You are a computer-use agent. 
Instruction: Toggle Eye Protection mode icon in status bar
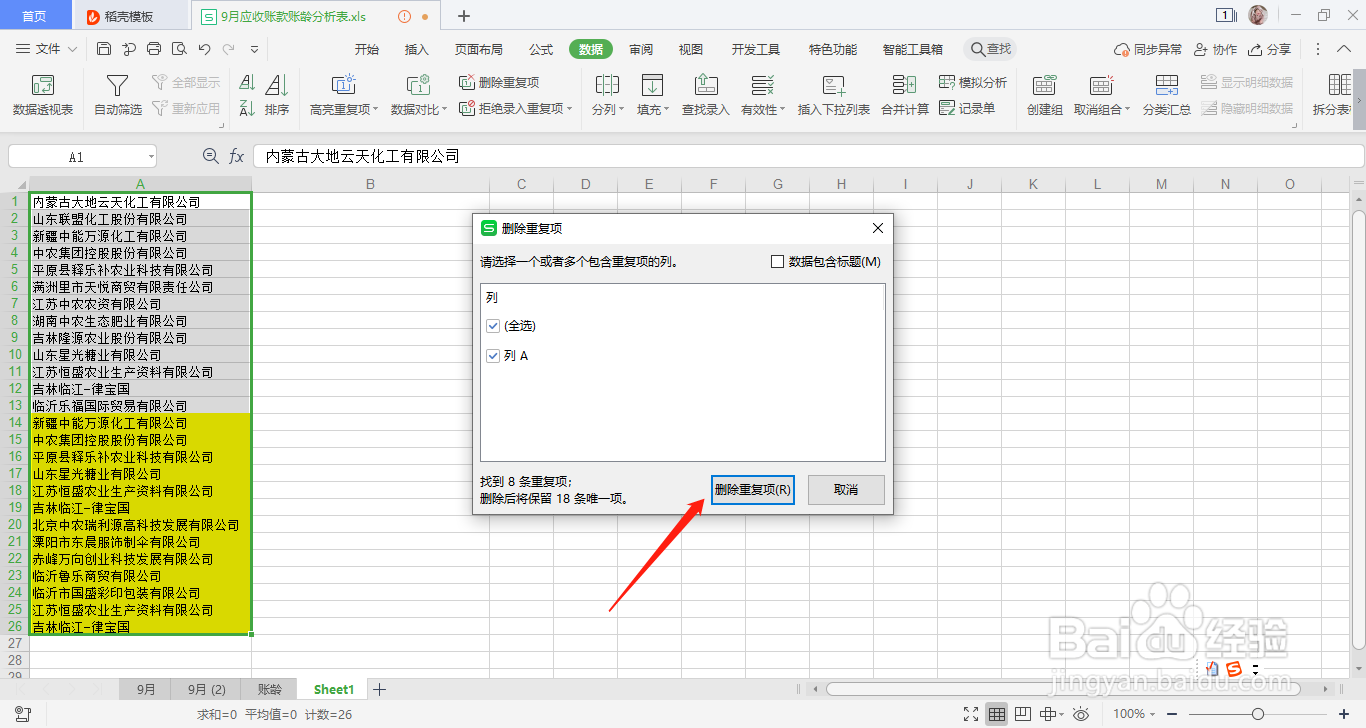(1081, 714)
